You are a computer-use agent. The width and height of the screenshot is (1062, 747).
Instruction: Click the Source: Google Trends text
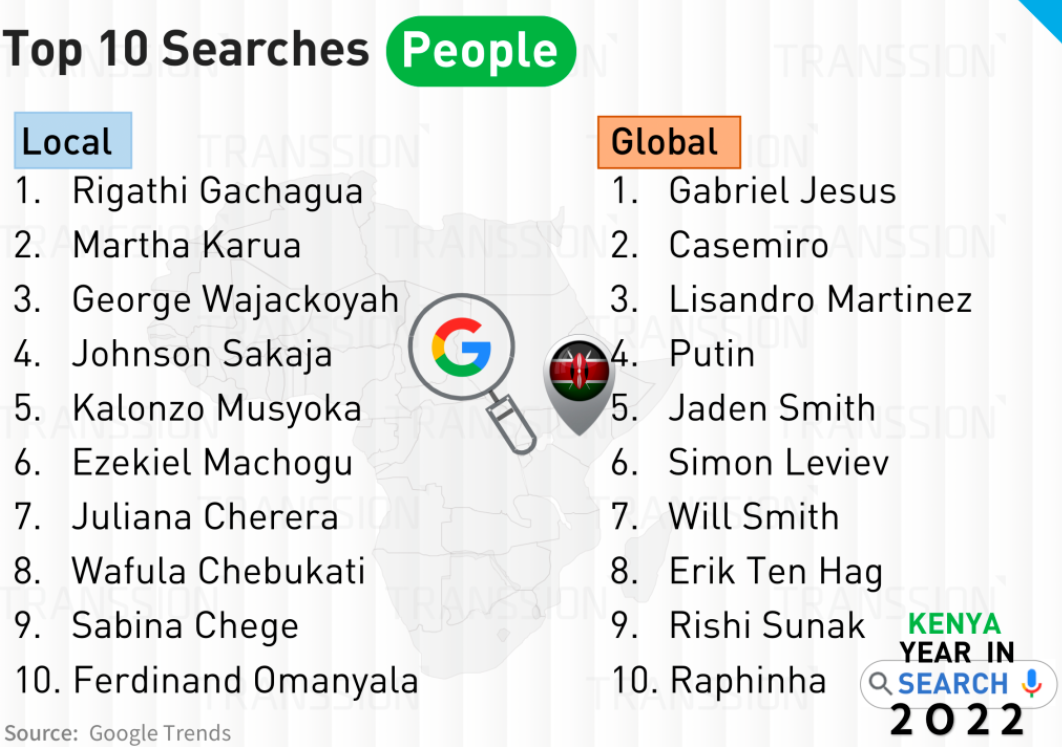coord(118,733)
